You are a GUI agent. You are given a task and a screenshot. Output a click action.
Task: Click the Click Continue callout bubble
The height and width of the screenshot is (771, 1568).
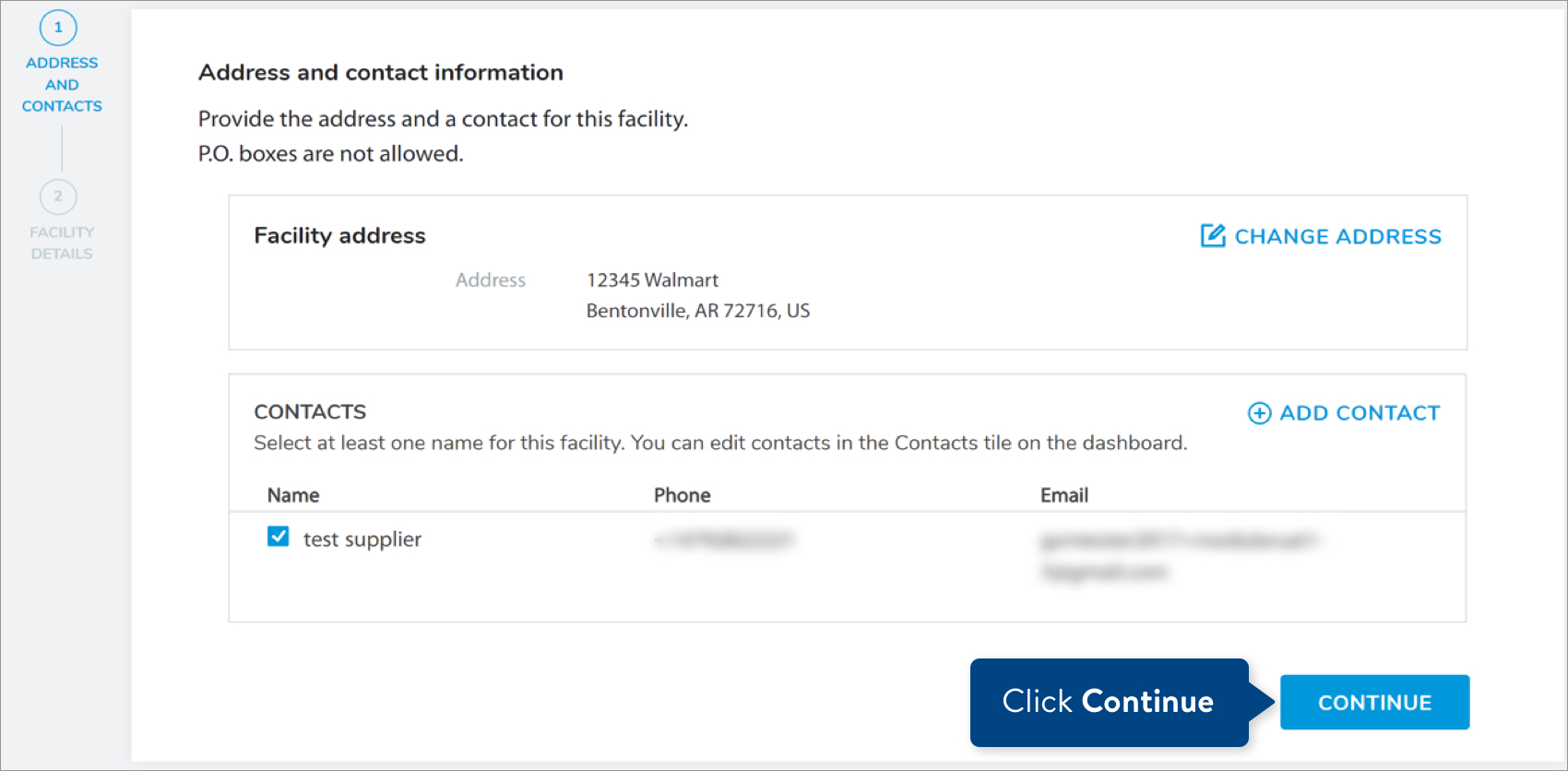[x=1105, y=702]
